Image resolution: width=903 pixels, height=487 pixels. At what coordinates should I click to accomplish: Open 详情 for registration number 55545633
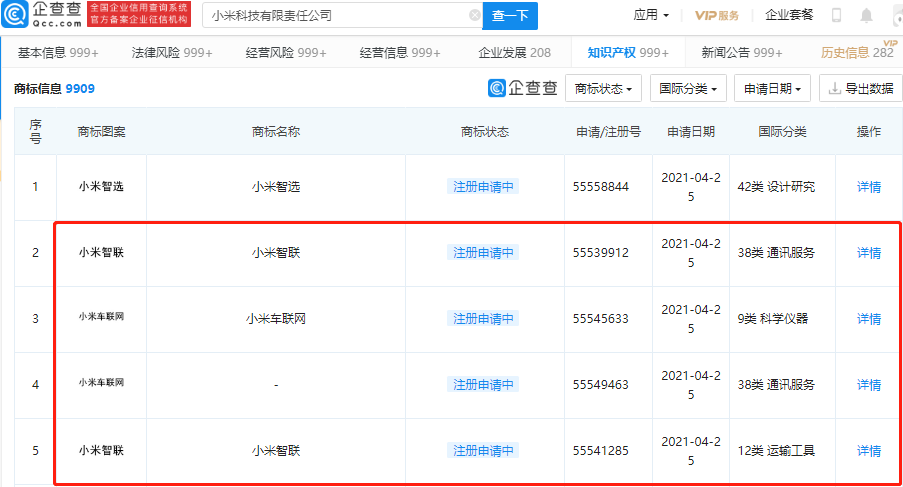click(868, 318)
